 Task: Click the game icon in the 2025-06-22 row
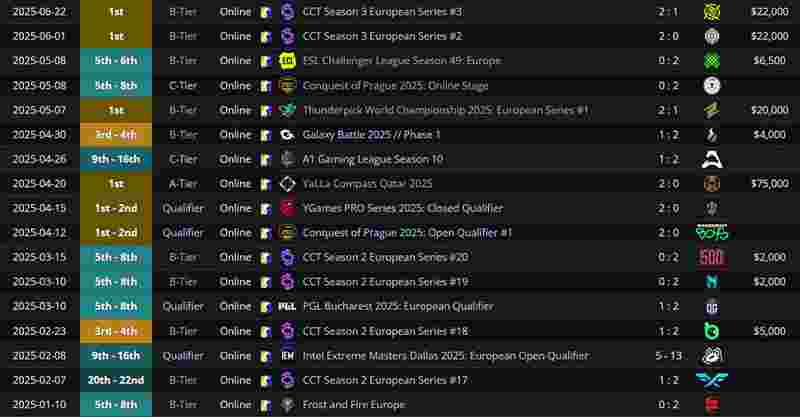[265, 12]
